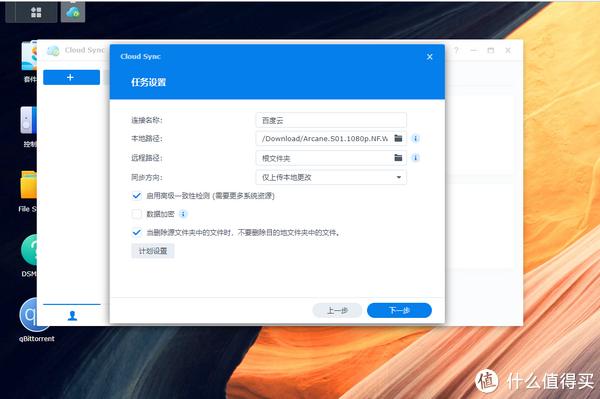Show info tip beside data encryption
This screenshot has height=399, width=600.
point(183,214)
